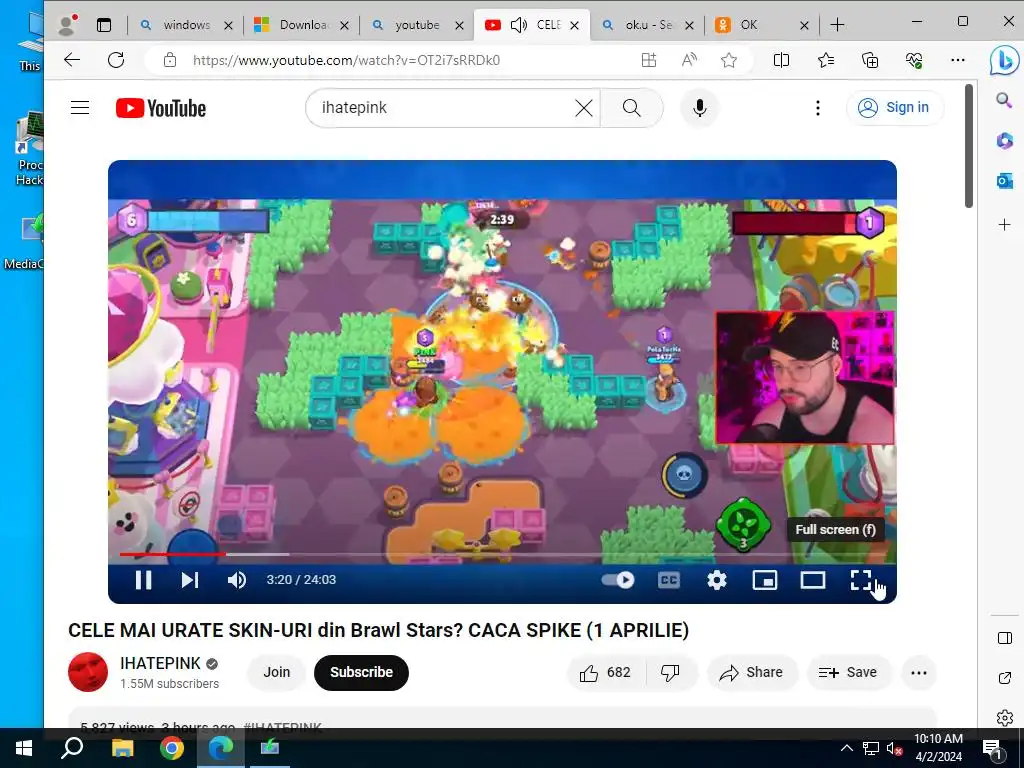Toggle closed captions (CC)
The height and width of the screenshot is (768, 1024).
tap(669, 580)
